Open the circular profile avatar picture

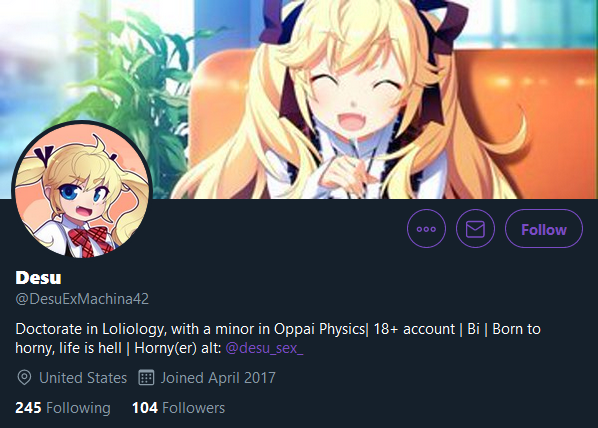pyautogui.click(x=82, y=190)
